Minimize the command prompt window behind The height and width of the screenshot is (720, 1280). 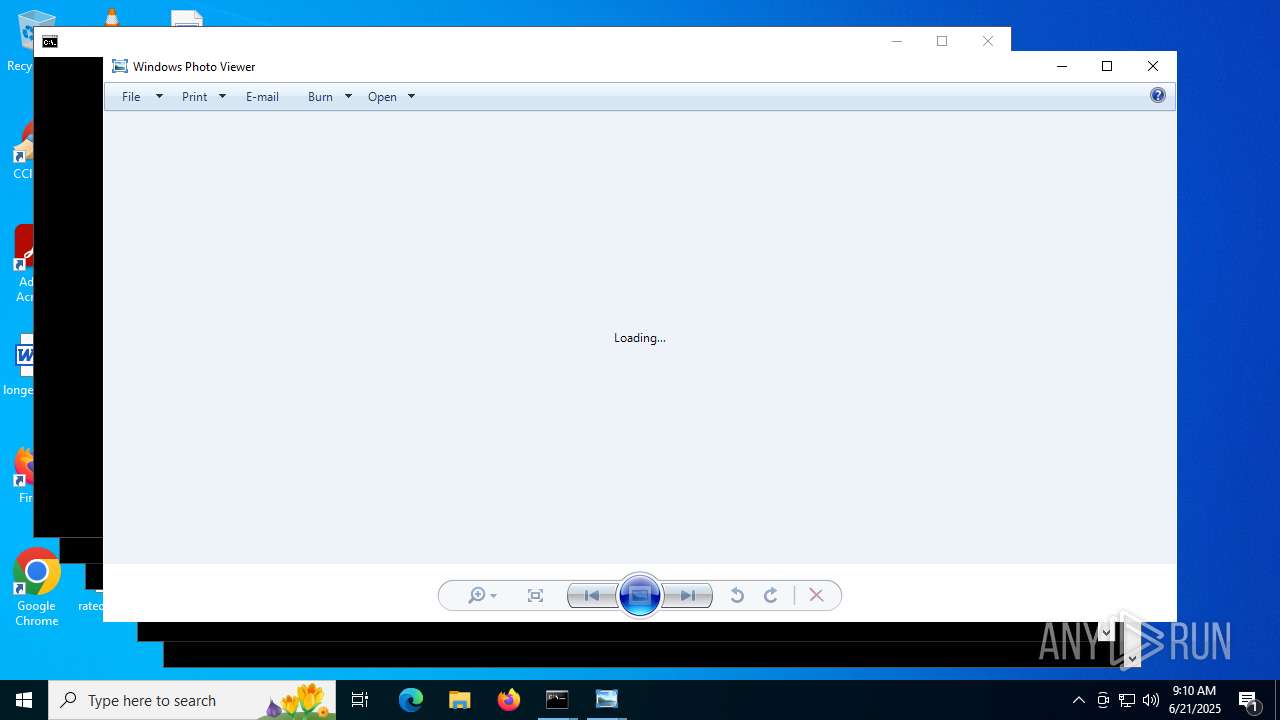pos(897,41)
